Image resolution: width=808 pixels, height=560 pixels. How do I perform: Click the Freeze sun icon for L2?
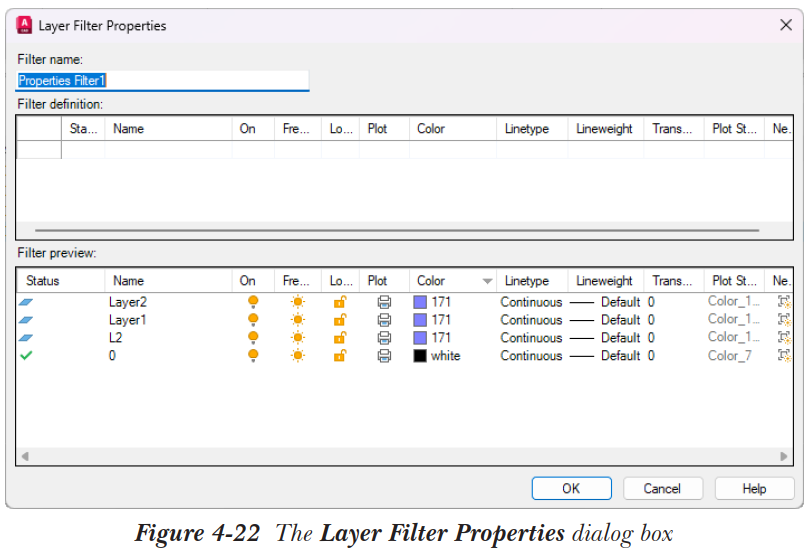point(298,338)
